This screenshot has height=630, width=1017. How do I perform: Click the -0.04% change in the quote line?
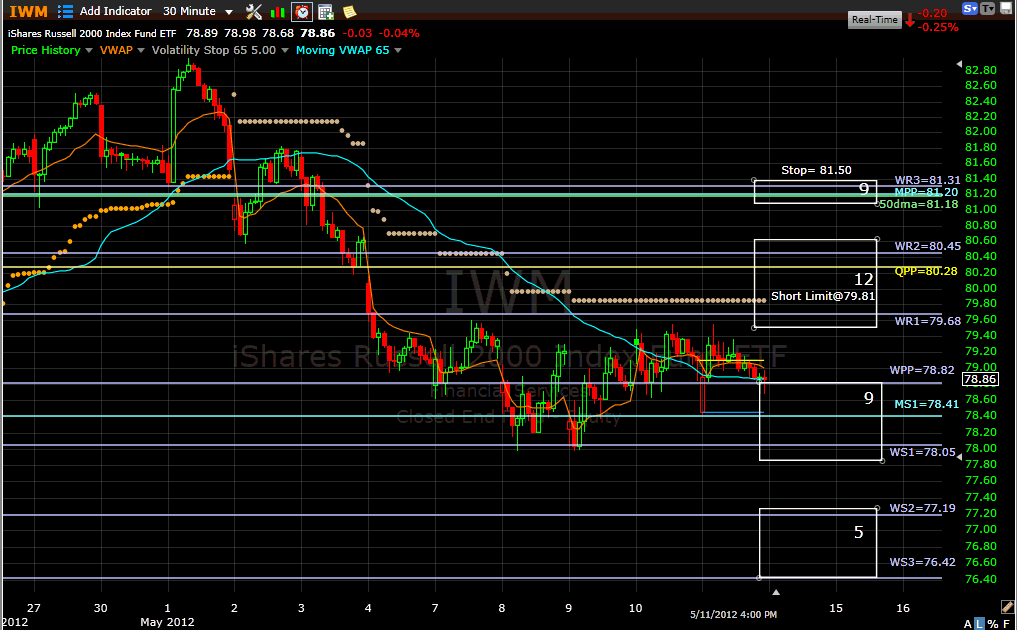coord(399,33)
